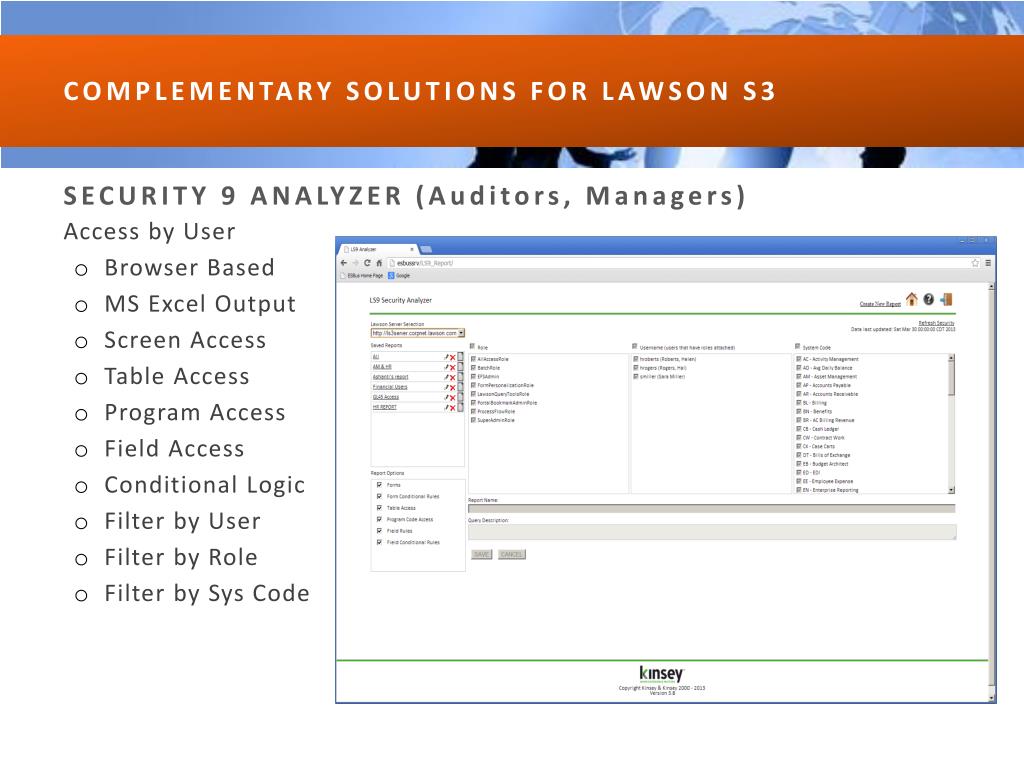Viewport: 1024px width, 768px height.
Task: Toggle Program Code Access checkbox
Action: (379, 519)
